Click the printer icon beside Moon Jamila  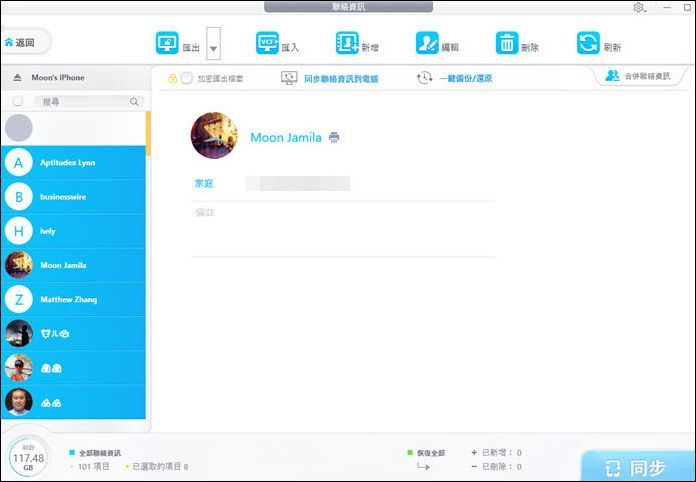pyautogui.click(x=334, y=137)
